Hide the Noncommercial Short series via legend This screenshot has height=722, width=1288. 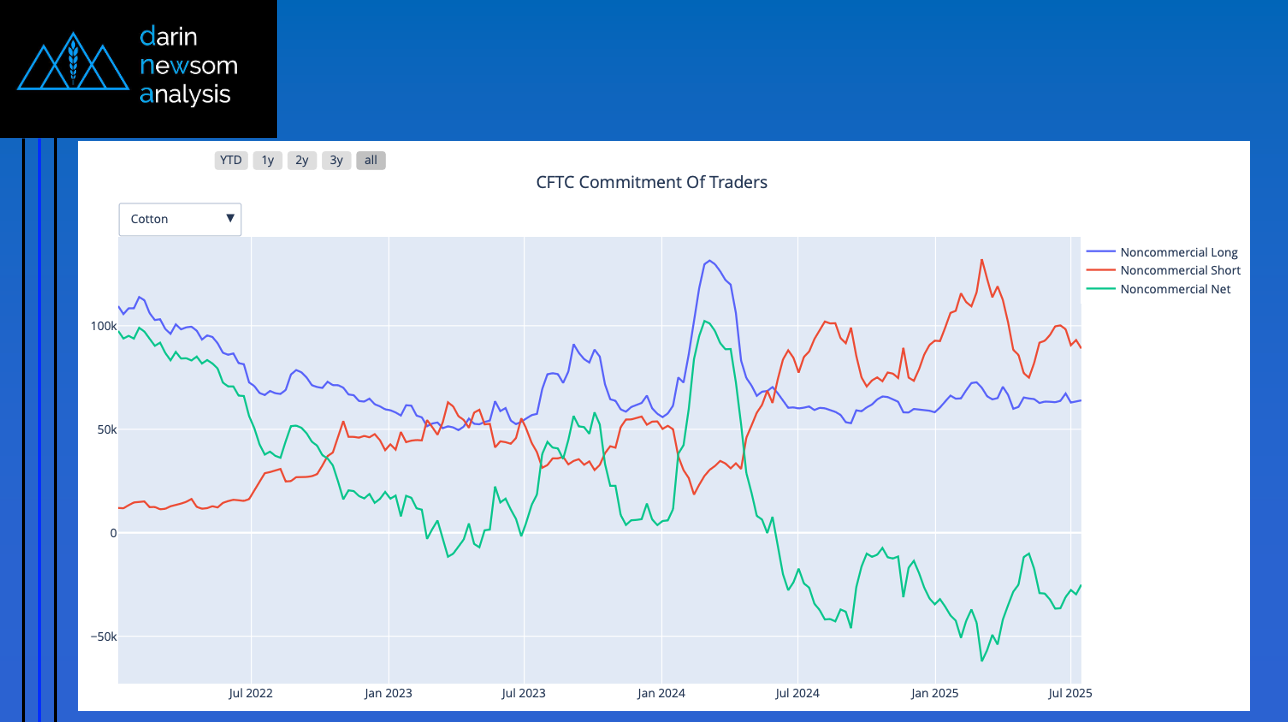click(1180, 271)
